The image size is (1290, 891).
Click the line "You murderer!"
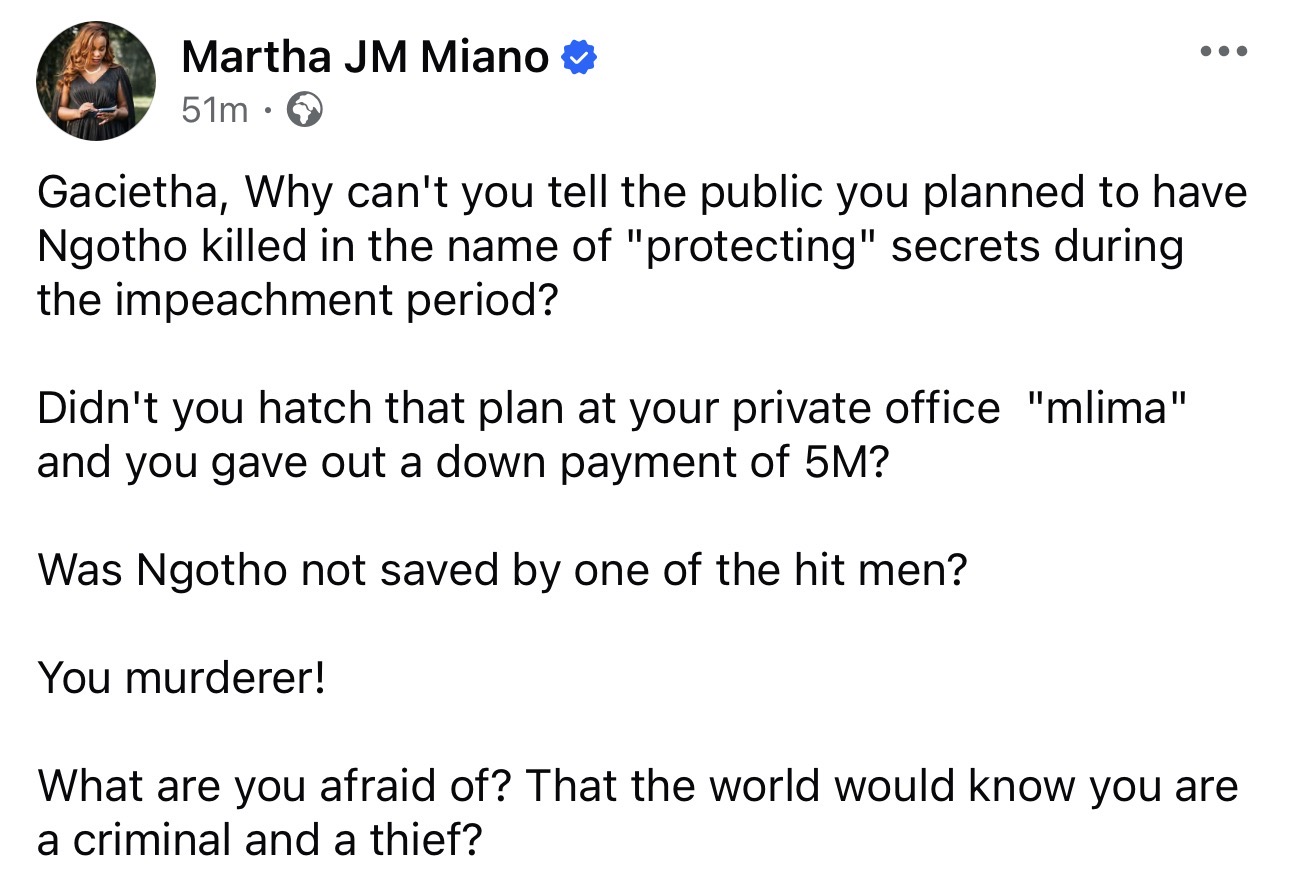(x=181, y=679)
